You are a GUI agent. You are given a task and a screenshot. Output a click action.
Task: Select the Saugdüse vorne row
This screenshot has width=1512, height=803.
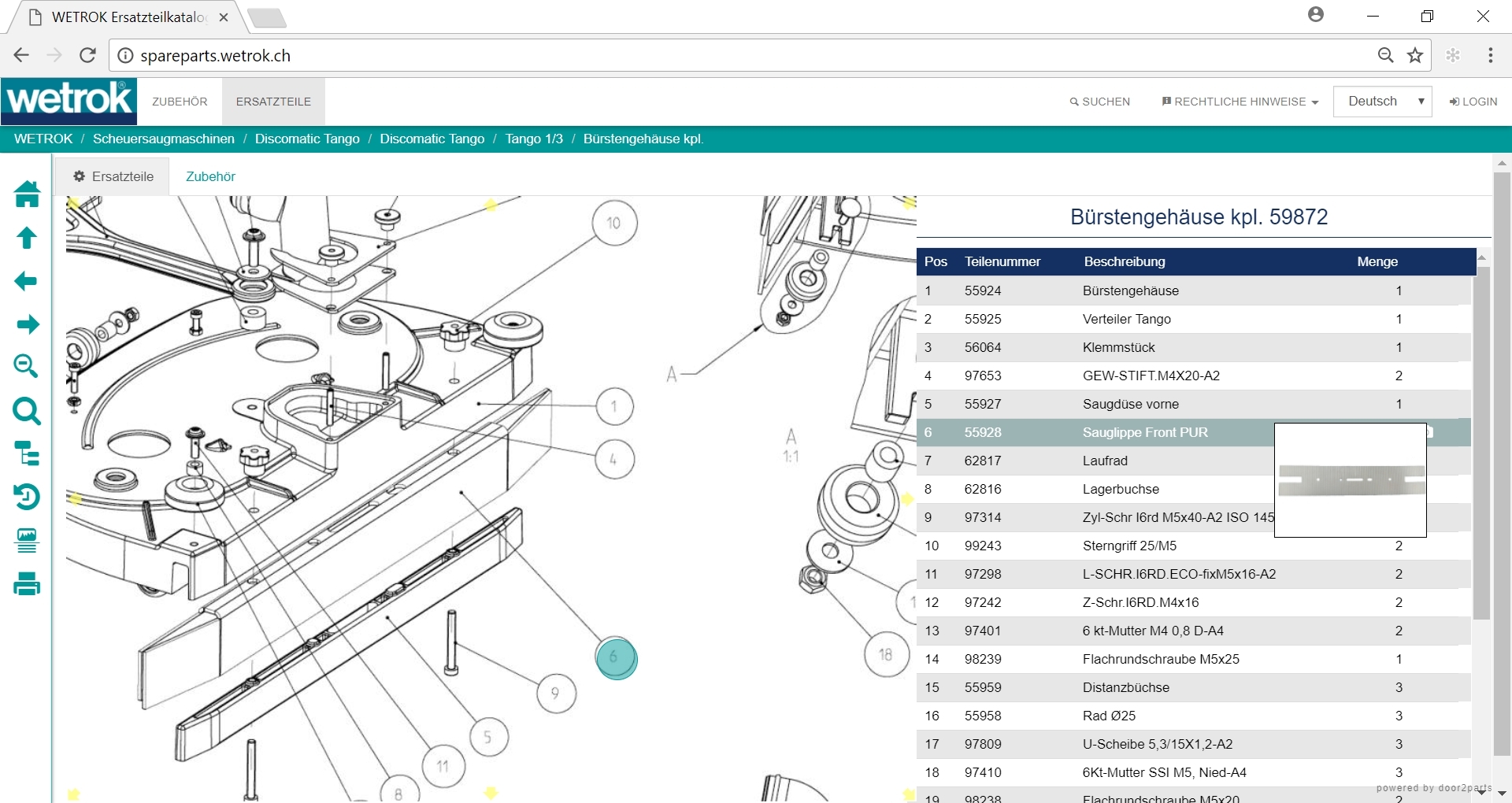[x=1194, y=404]
